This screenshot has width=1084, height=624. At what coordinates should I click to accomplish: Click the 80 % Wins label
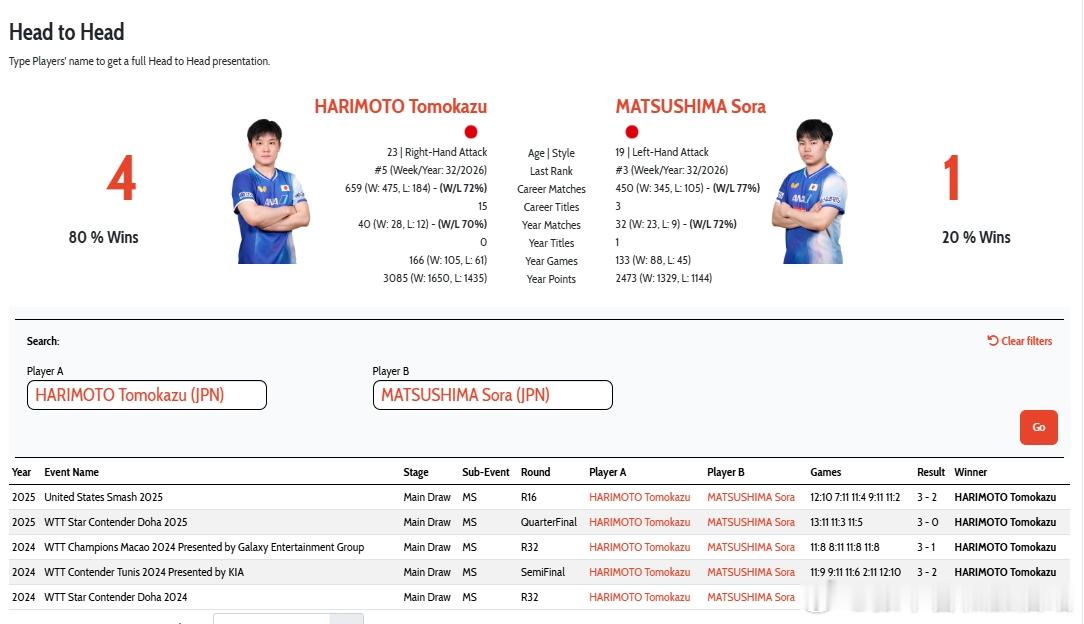(x=103, y=237)
